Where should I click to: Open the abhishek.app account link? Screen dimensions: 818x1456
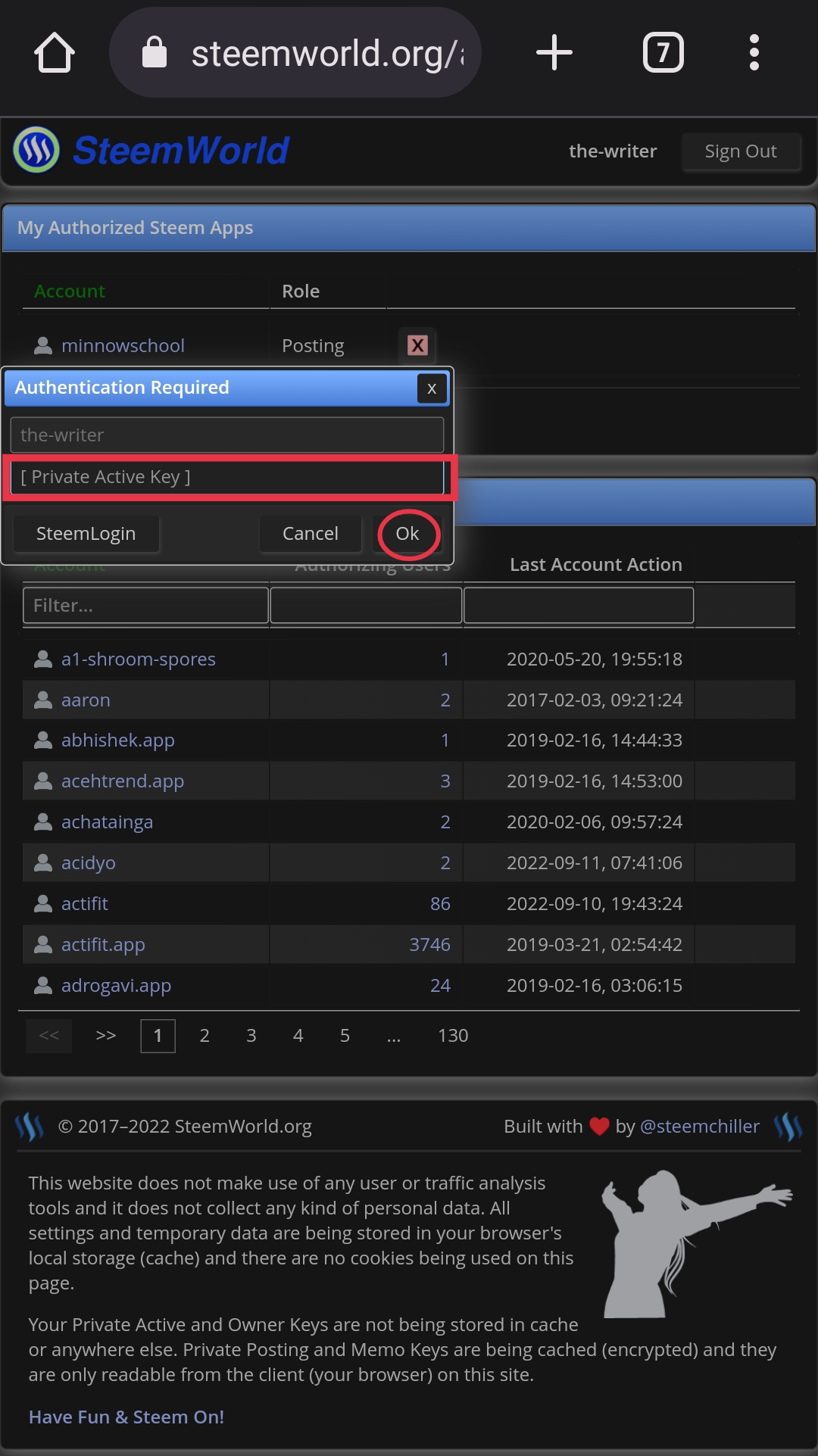pyautogui.click(x=118, y=740)
